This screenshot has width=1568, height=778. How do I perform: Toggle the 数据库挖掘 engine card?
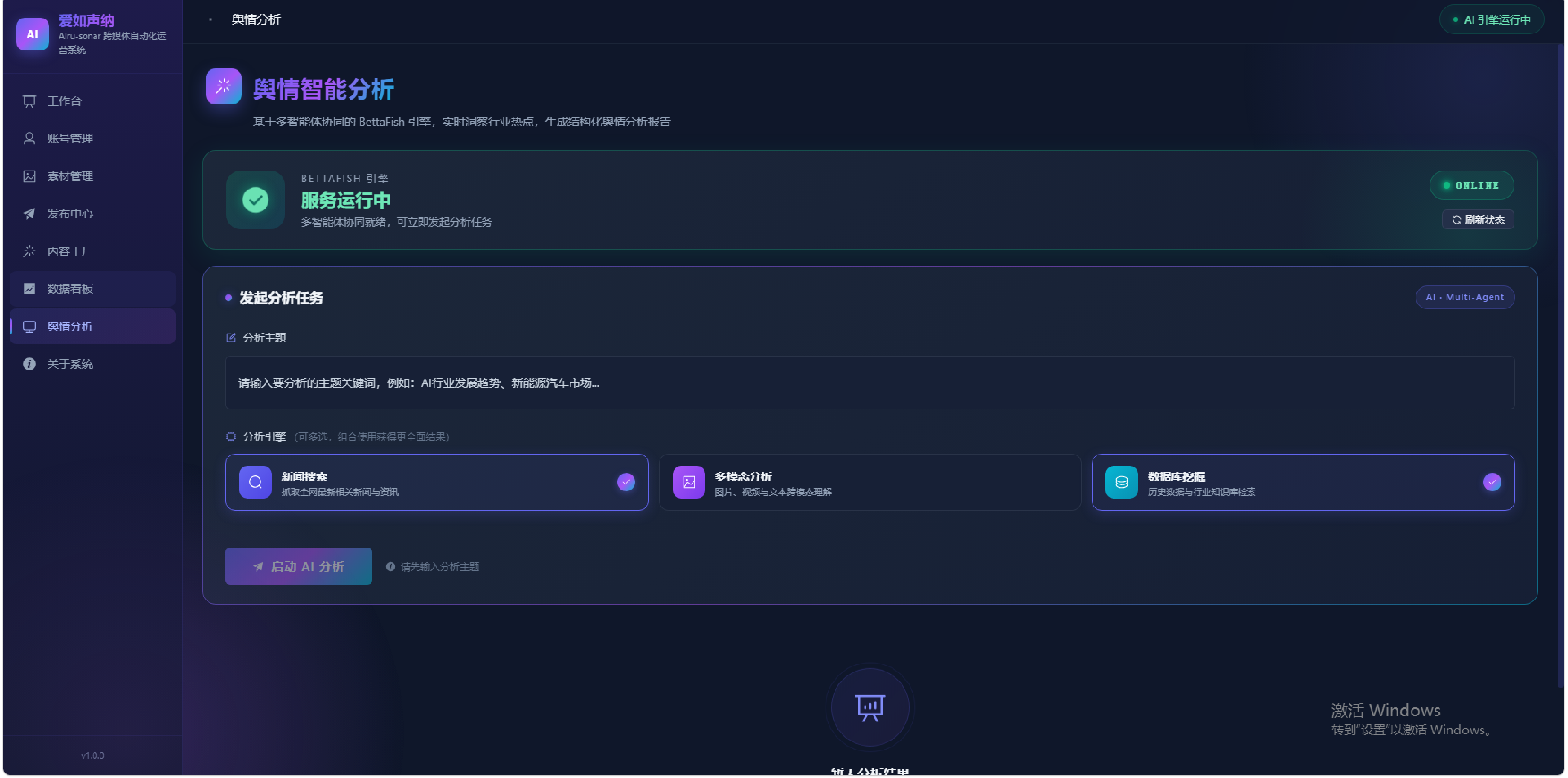pos(1302,482)
